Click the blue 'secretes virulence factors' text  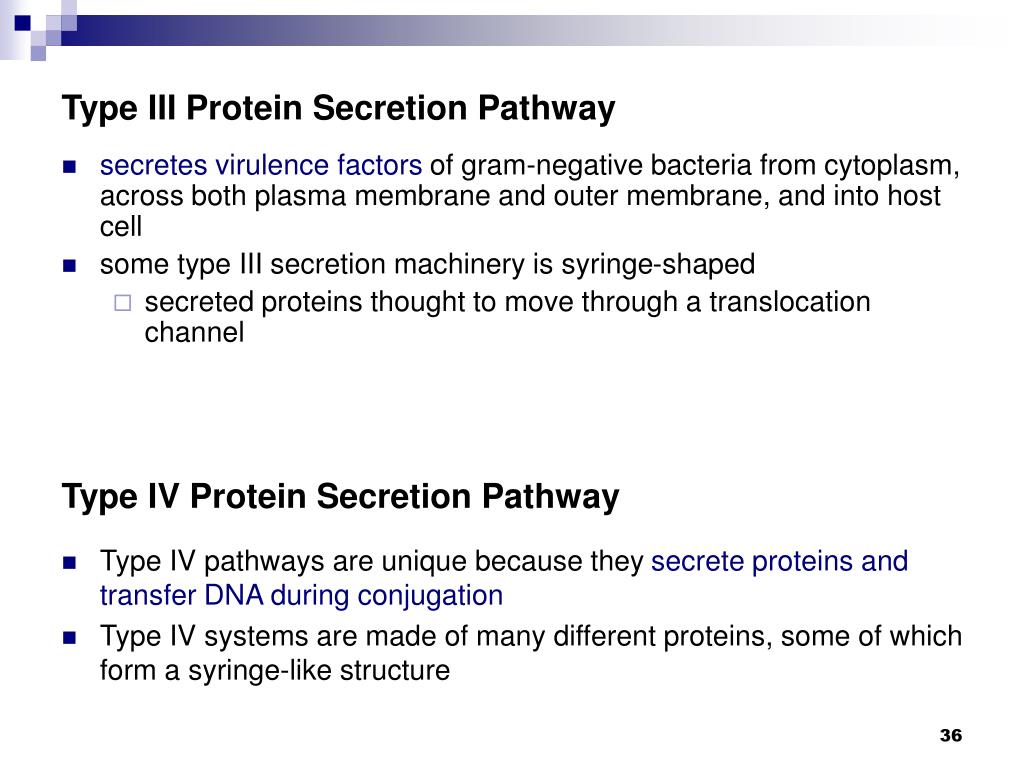pyautogui.click(x=261, y=165)
